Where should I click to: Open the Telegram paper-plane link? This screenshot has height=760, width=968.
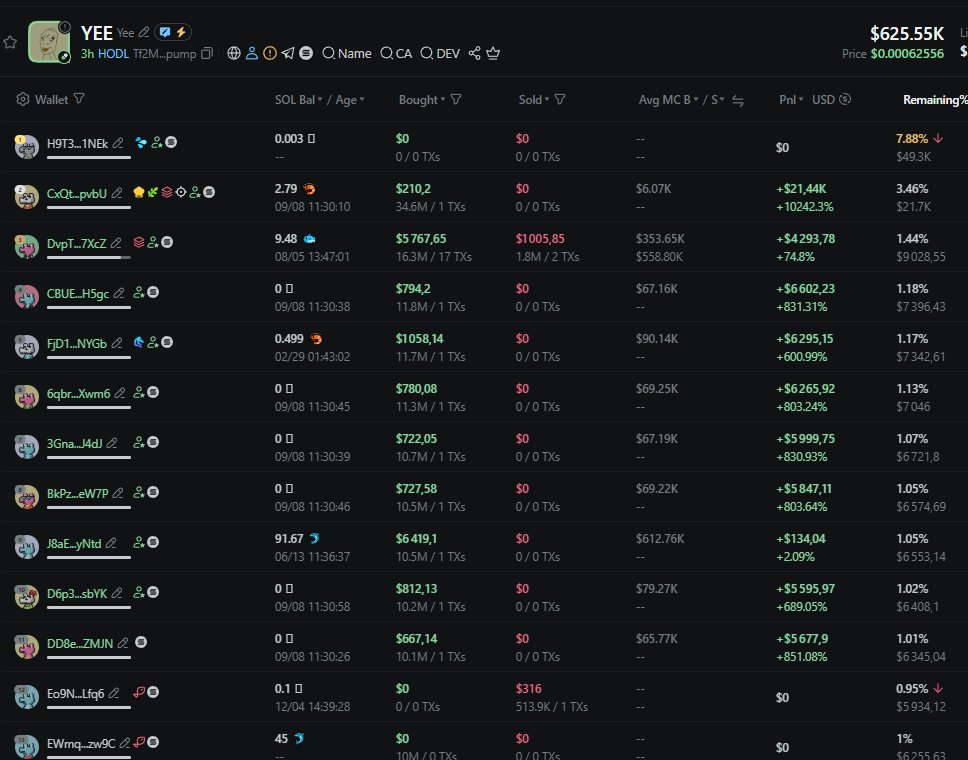coord(288,53)
